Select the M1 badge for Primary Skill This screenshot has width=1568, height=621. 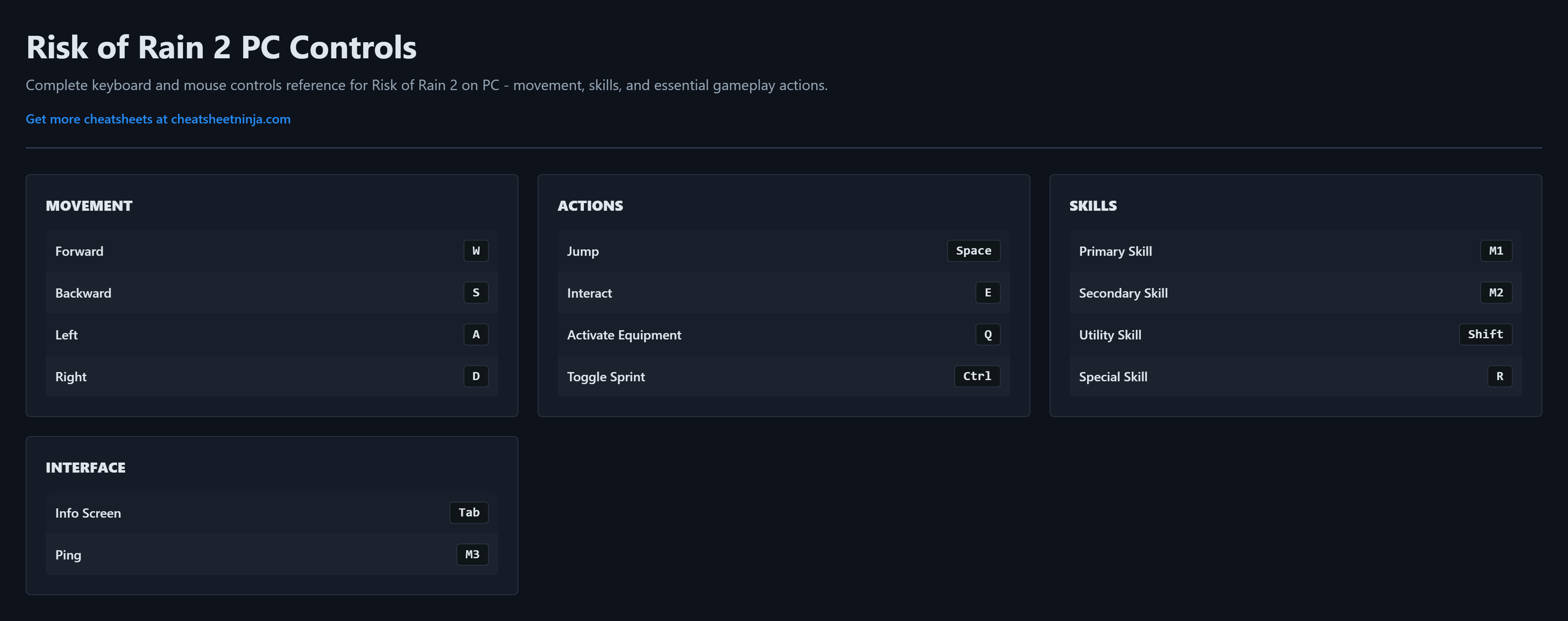(1496, 251)
